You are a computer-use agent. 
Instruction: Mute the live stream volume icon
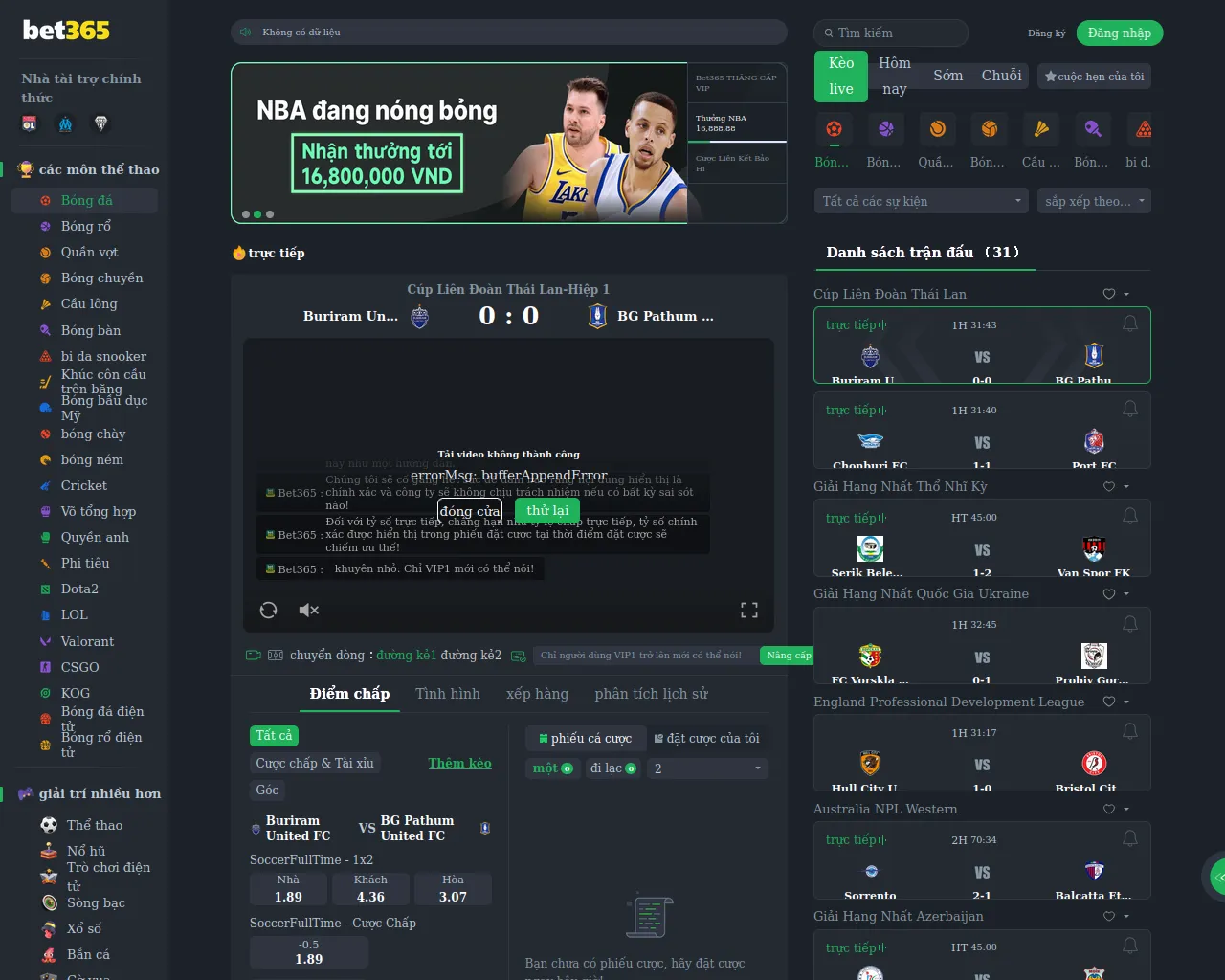[x=308, y=610]
